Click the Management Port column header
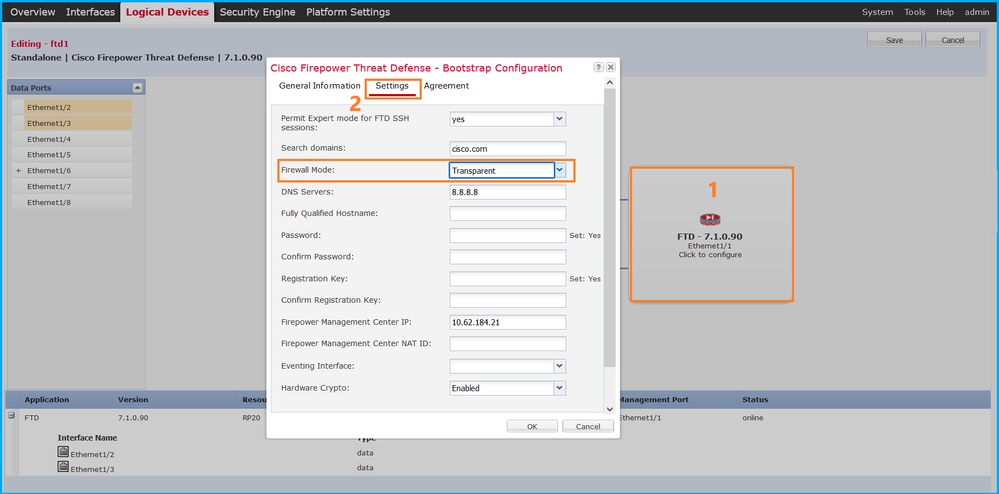The width and height of the screenshot is (999, 494). [654, 400]
